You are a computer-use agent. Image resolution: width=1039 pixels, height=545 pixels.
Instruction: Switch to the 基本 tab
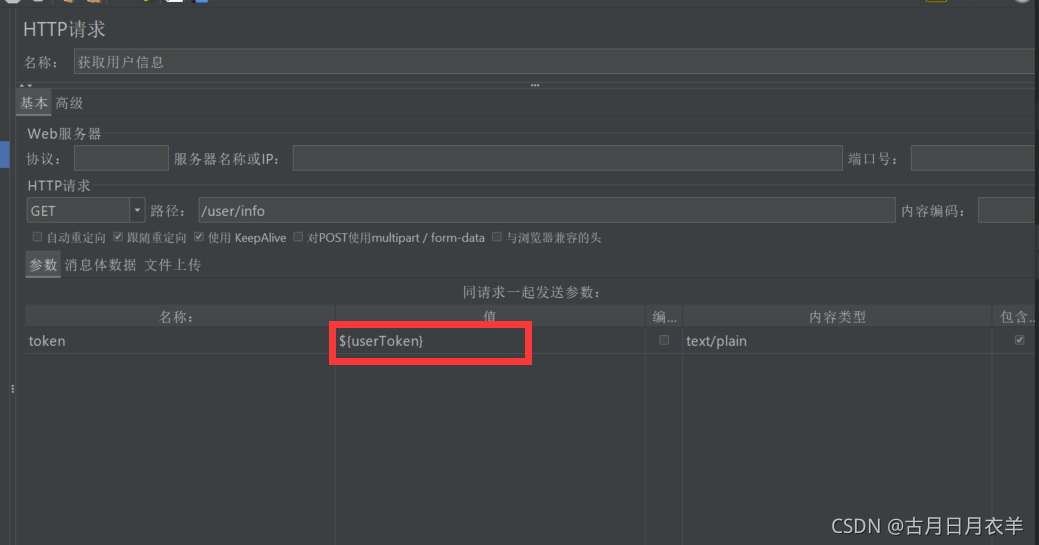34,103
